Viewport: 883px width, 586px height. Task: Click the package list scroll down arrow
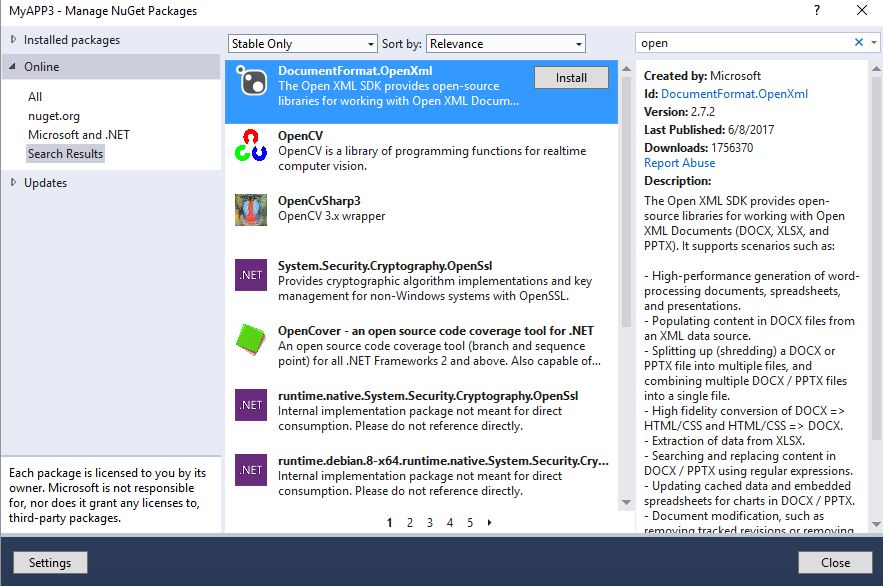626,502
